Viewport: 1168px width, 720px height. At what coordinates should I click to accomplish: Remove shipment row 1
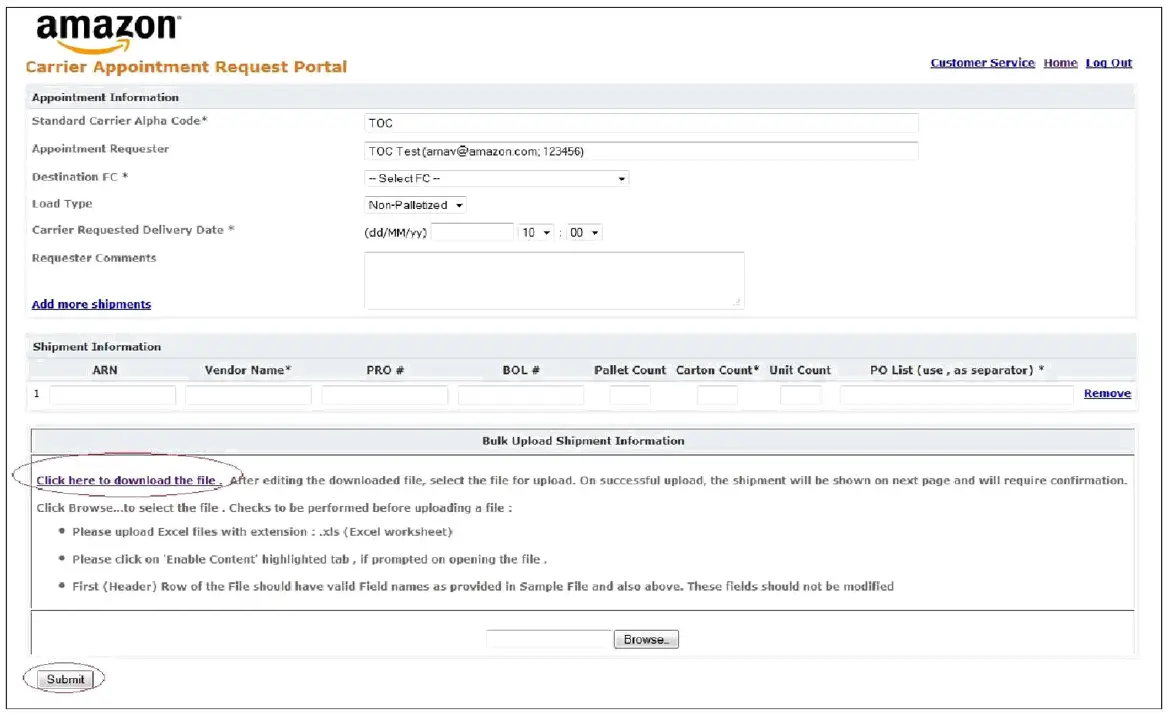click(1106, 393)
